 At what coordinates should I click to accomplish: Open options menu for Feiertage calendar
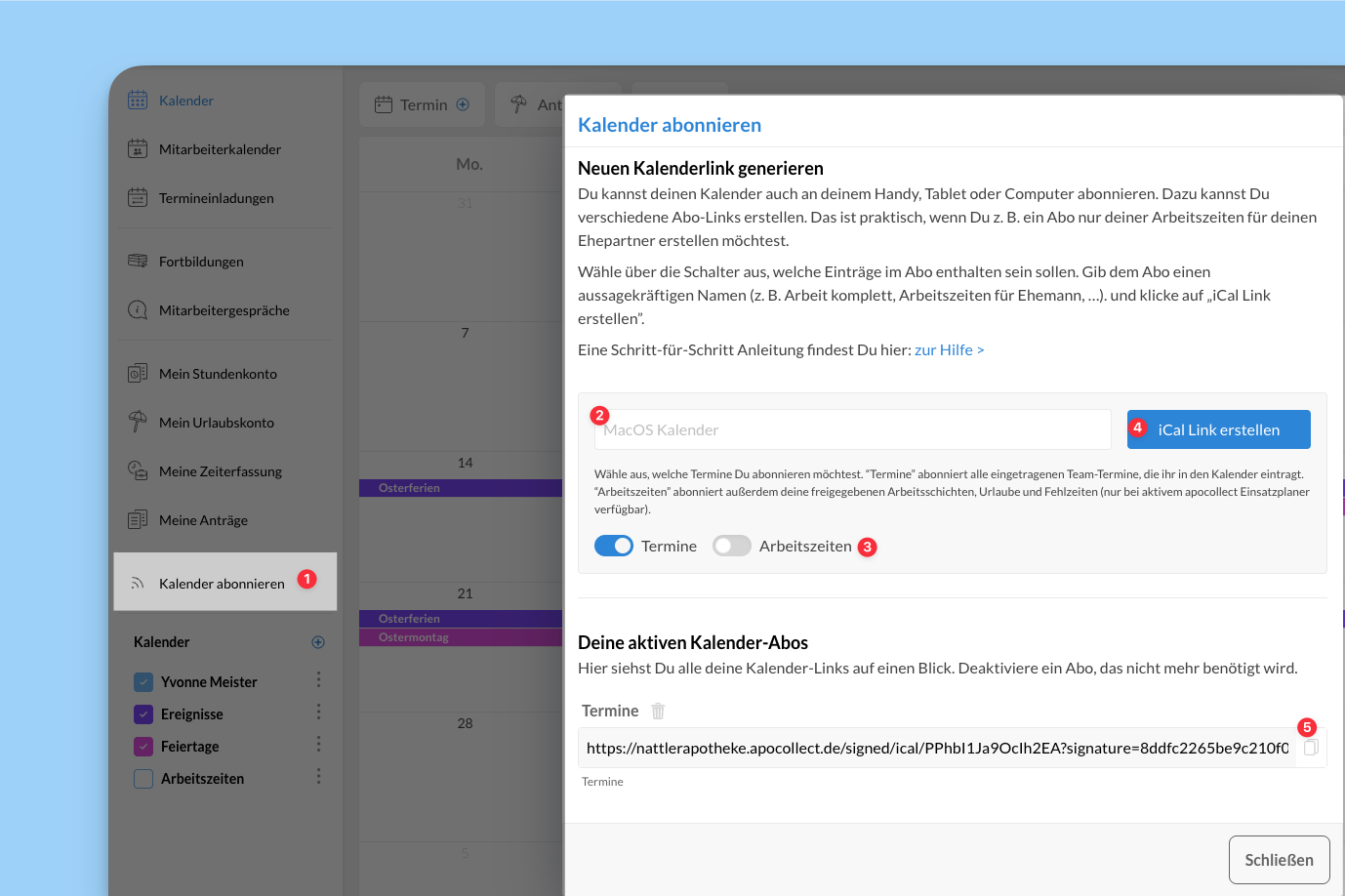coord(318,745)
